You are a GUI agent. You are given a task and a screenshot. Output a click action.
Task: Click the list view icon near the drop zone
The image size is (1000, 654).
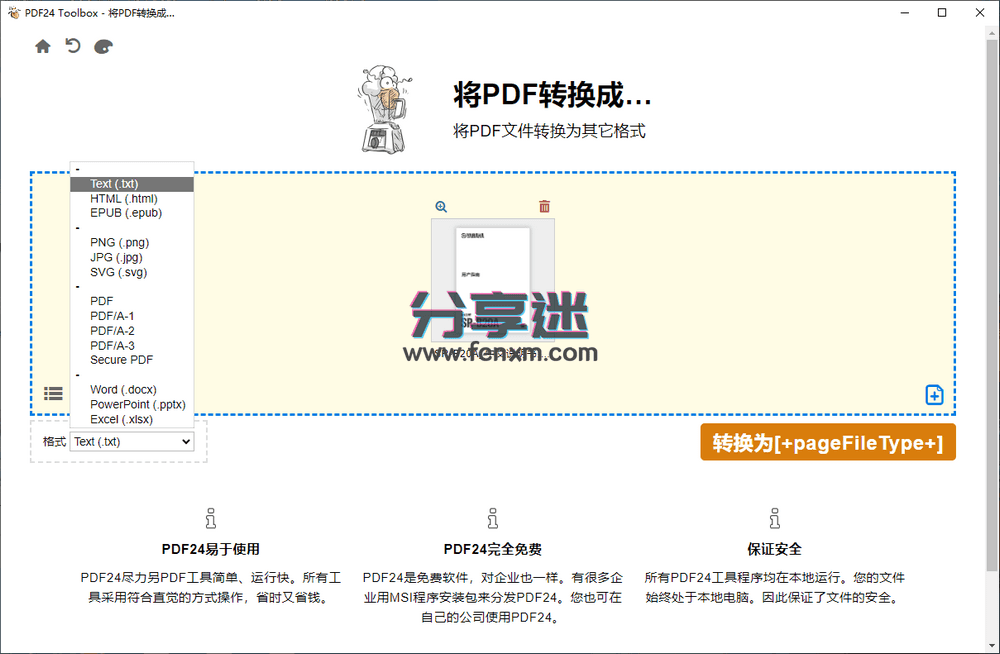[x=54, y=393]
